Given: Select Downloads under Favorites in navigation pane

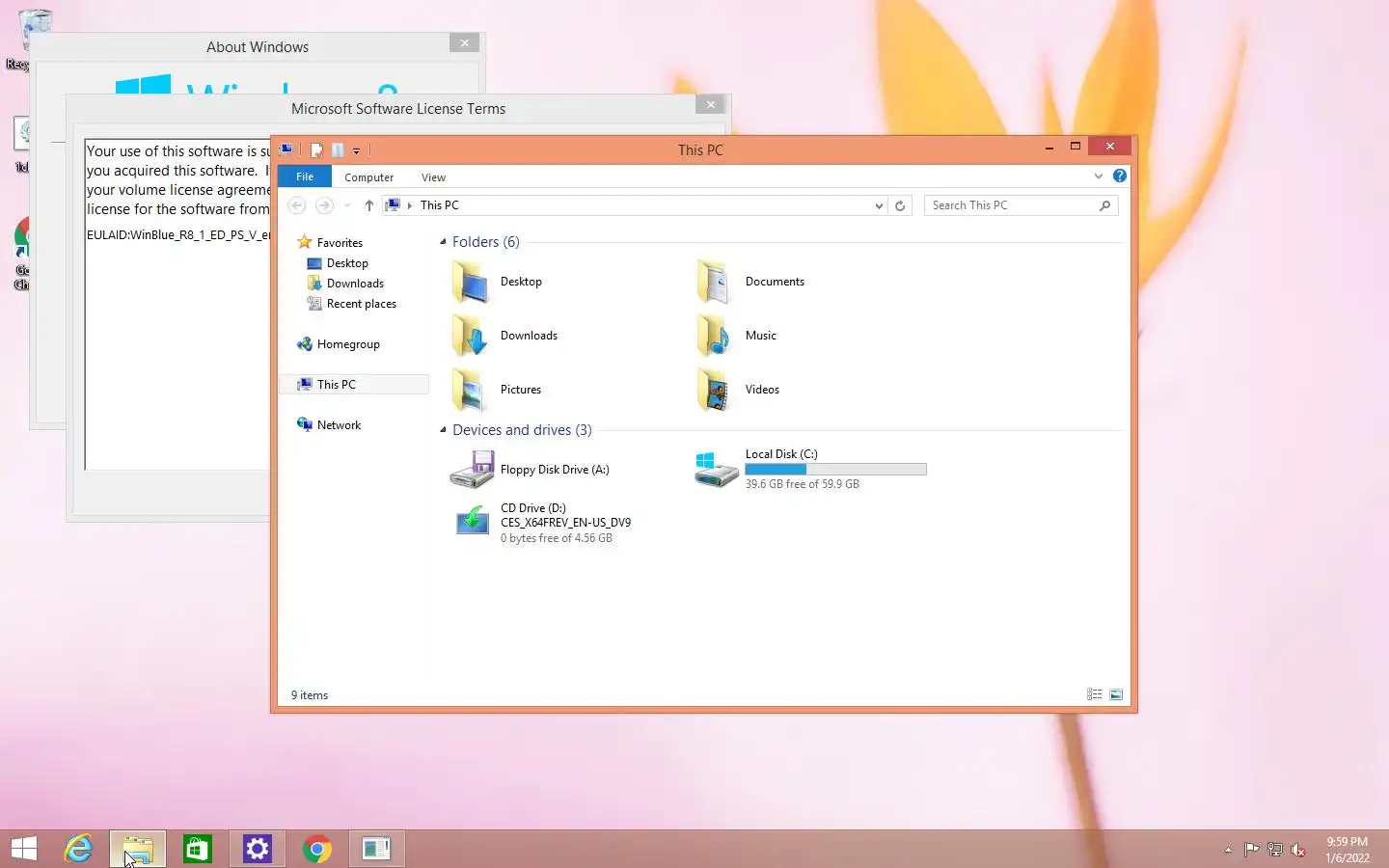Looking at the screenshot, I should [355, 284].
